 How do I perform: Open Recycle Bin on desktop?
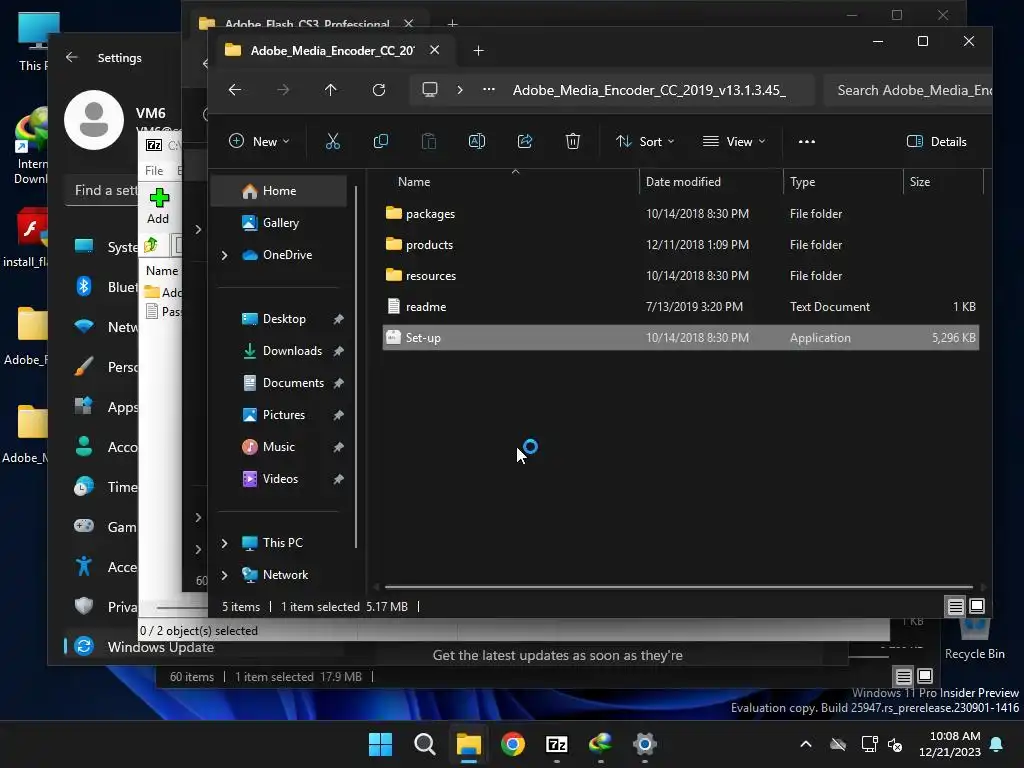tap(974, 640)
